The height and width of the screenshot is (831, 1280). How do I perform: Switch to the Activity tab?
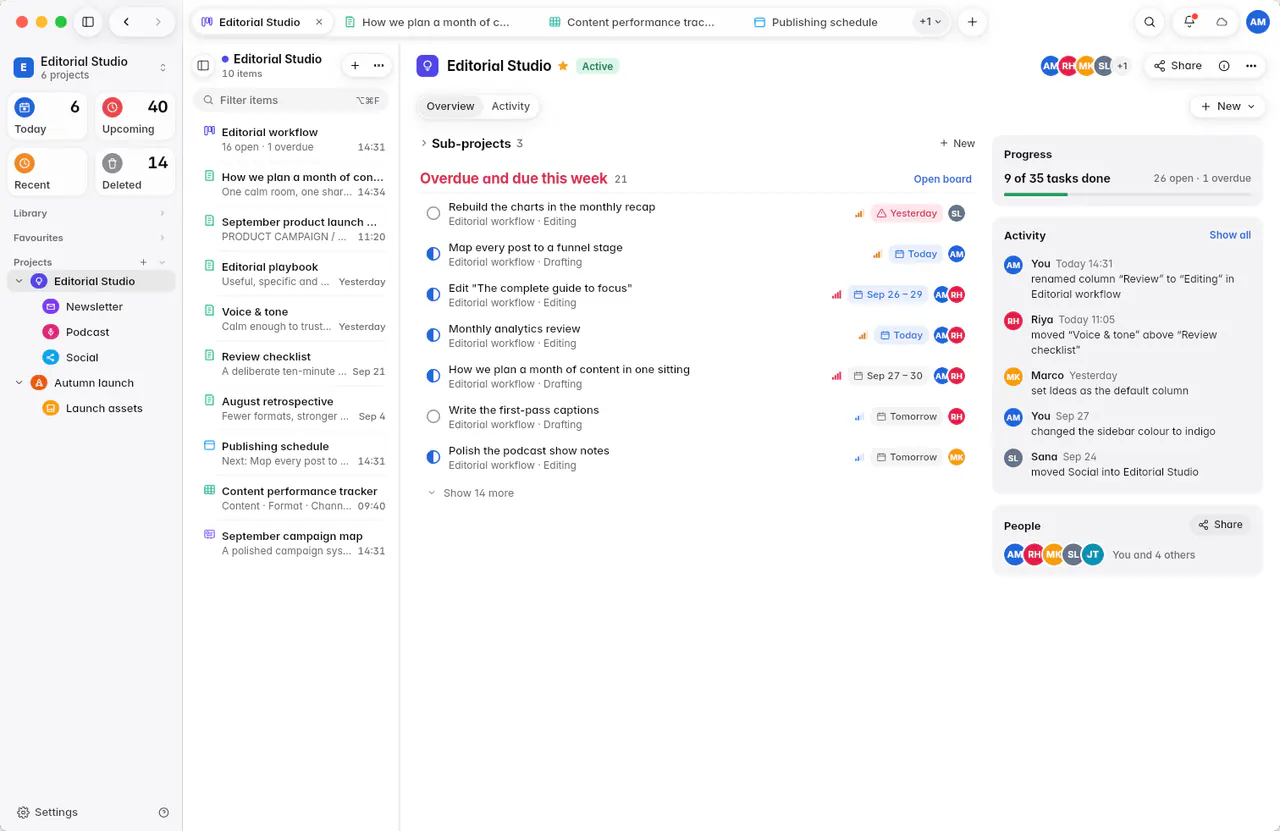click(510, 106)
